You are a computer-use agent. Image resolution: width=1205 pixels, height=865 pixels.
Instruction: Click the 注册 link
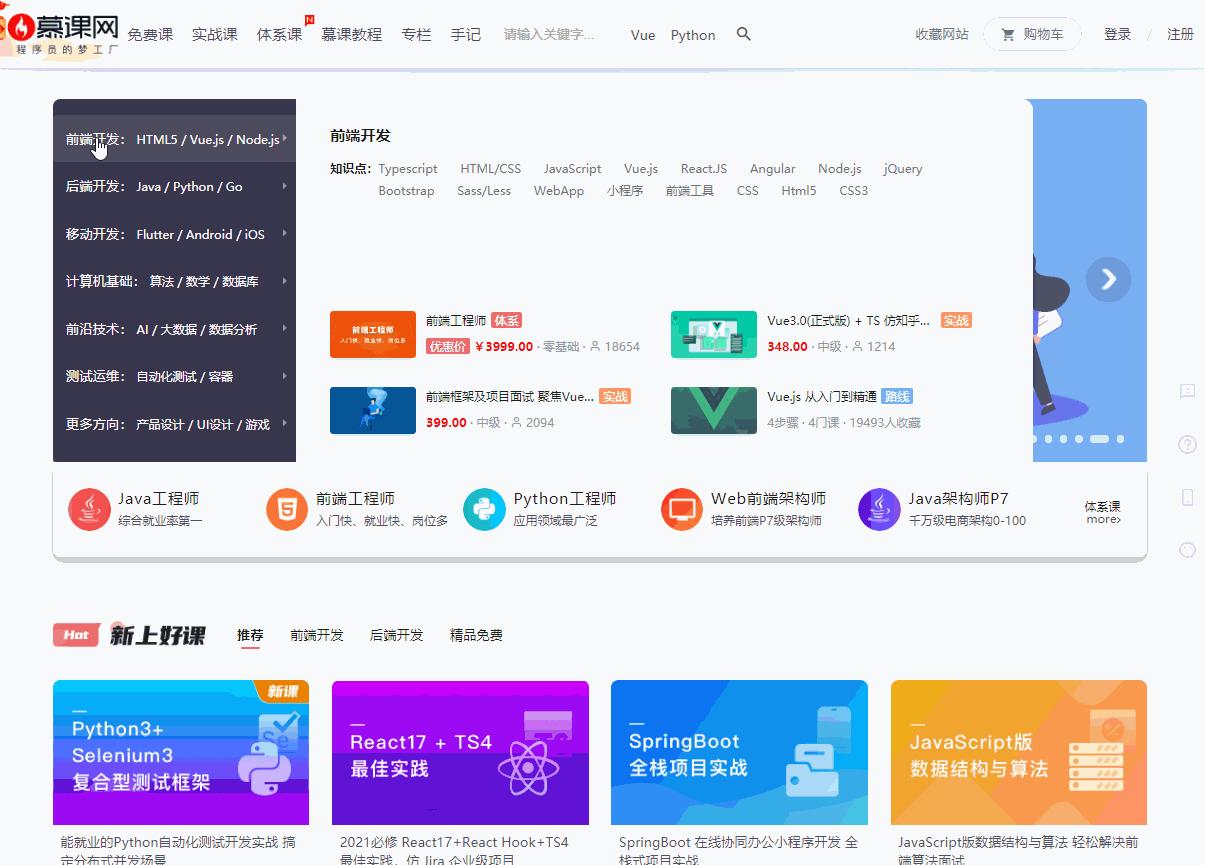(1180, 33)
